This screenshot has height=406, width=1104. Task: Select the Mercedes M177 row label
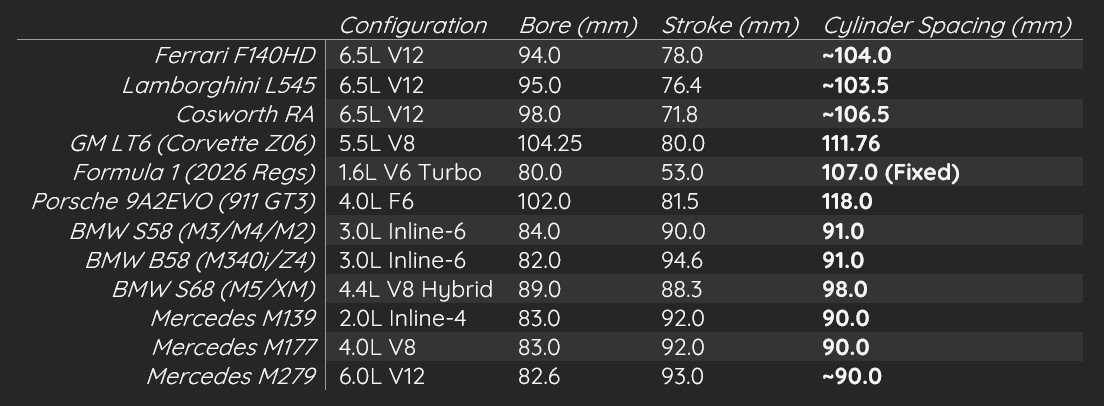tap(235, 348)
